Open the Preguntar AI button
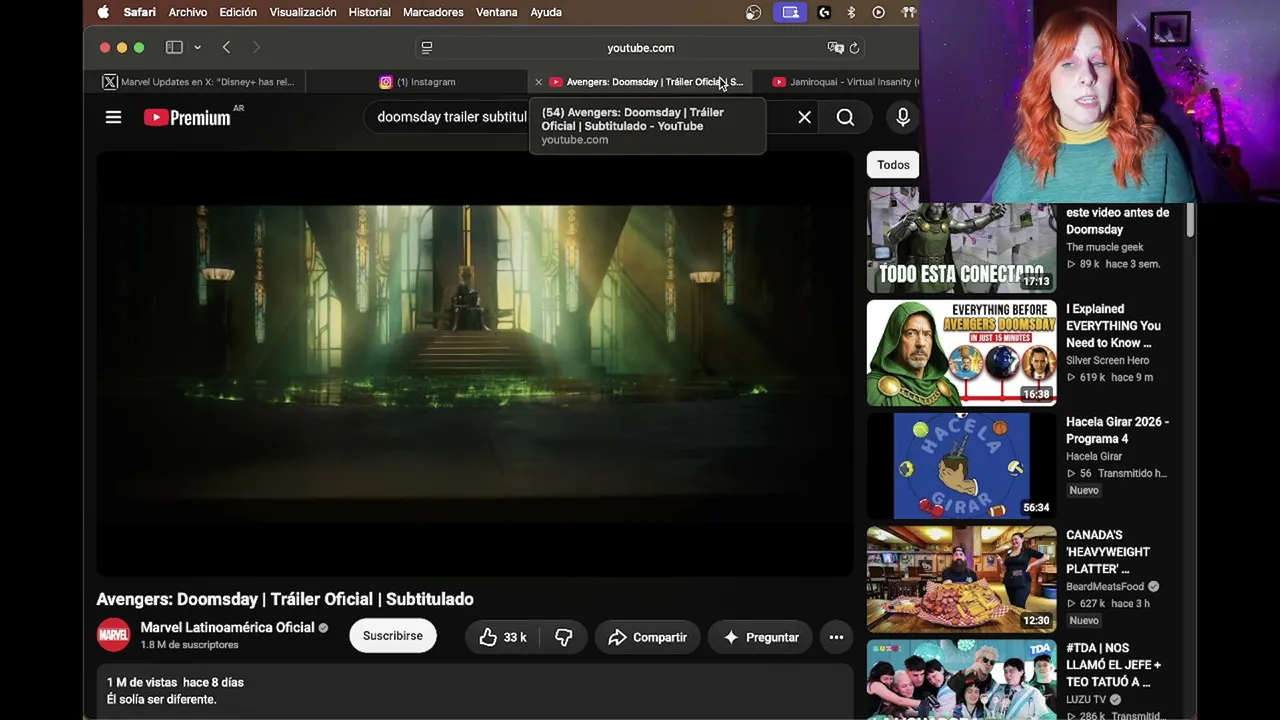Image resolution: width=1280 pixels, height=720 pixels. 761,637
